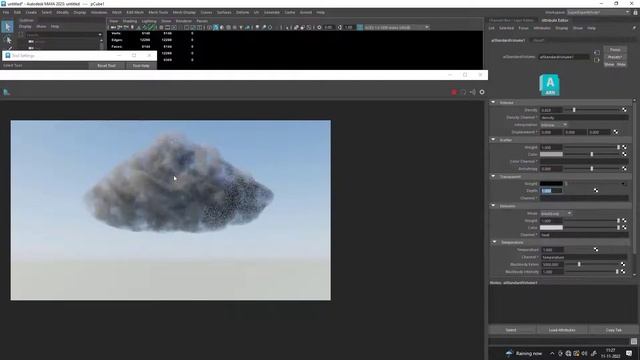Open the Emission Color swatch
640x360 pixels.
551,227
